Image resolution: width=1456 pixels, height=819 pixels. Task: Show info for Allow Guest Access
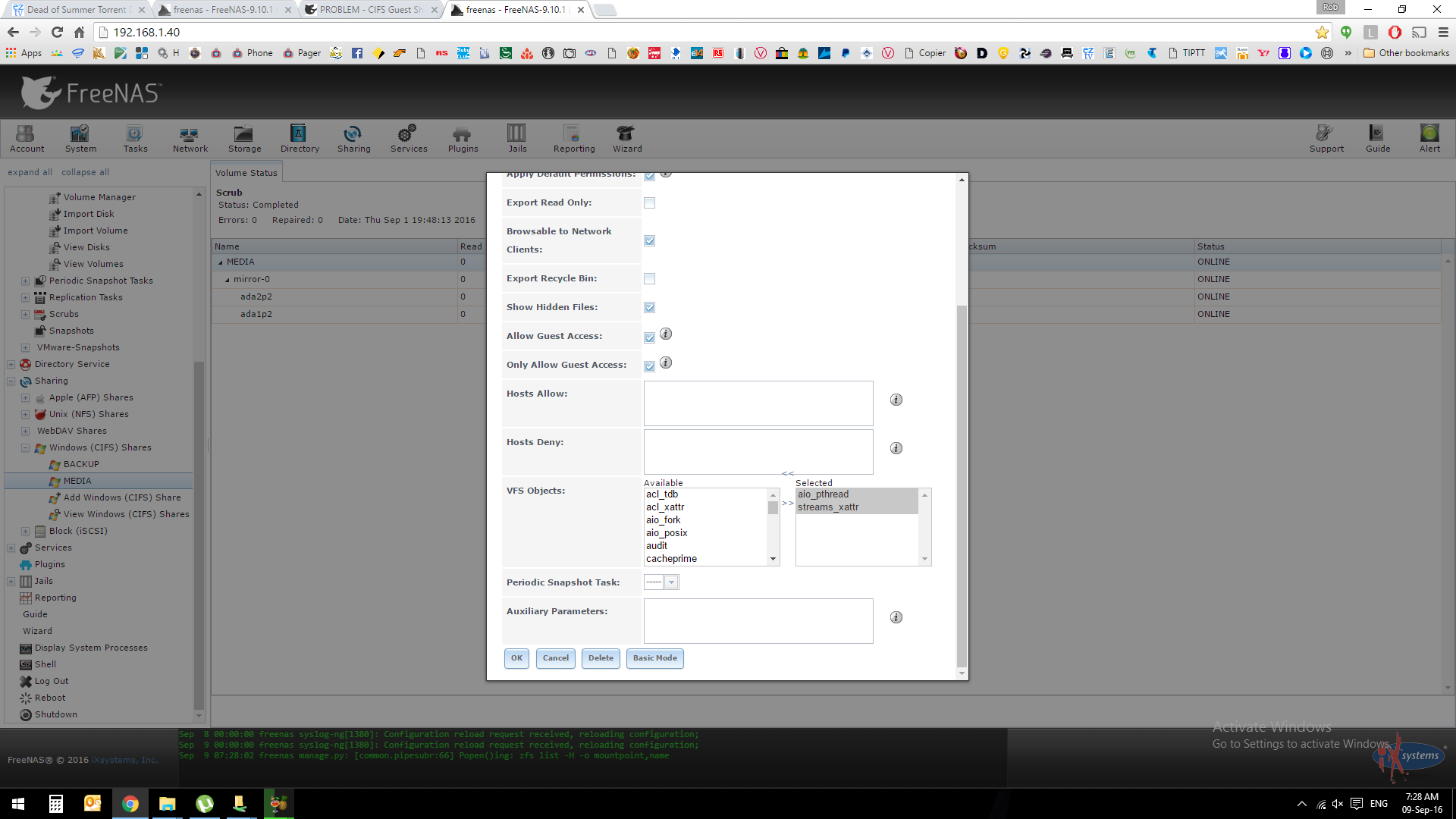click(x=666, y=334)
